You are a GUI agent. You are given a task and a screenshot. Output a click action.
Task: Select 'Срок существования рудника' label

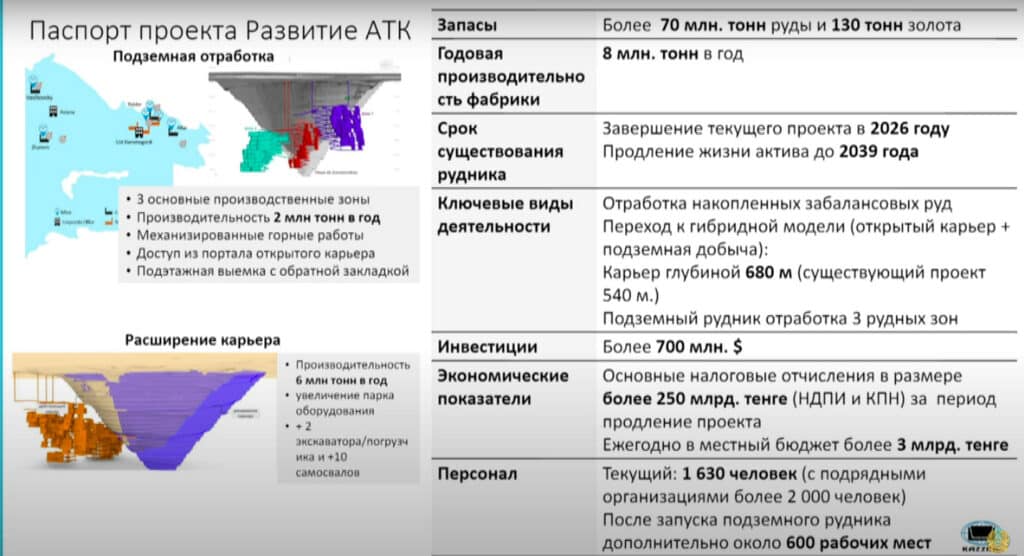click(500, 152)
